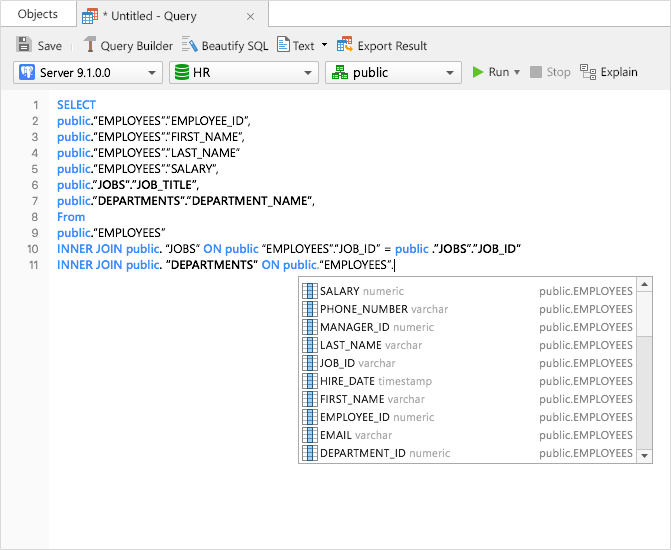671x550 pixels.
Task: Click the Stop button label
Action: pos(558,72)
